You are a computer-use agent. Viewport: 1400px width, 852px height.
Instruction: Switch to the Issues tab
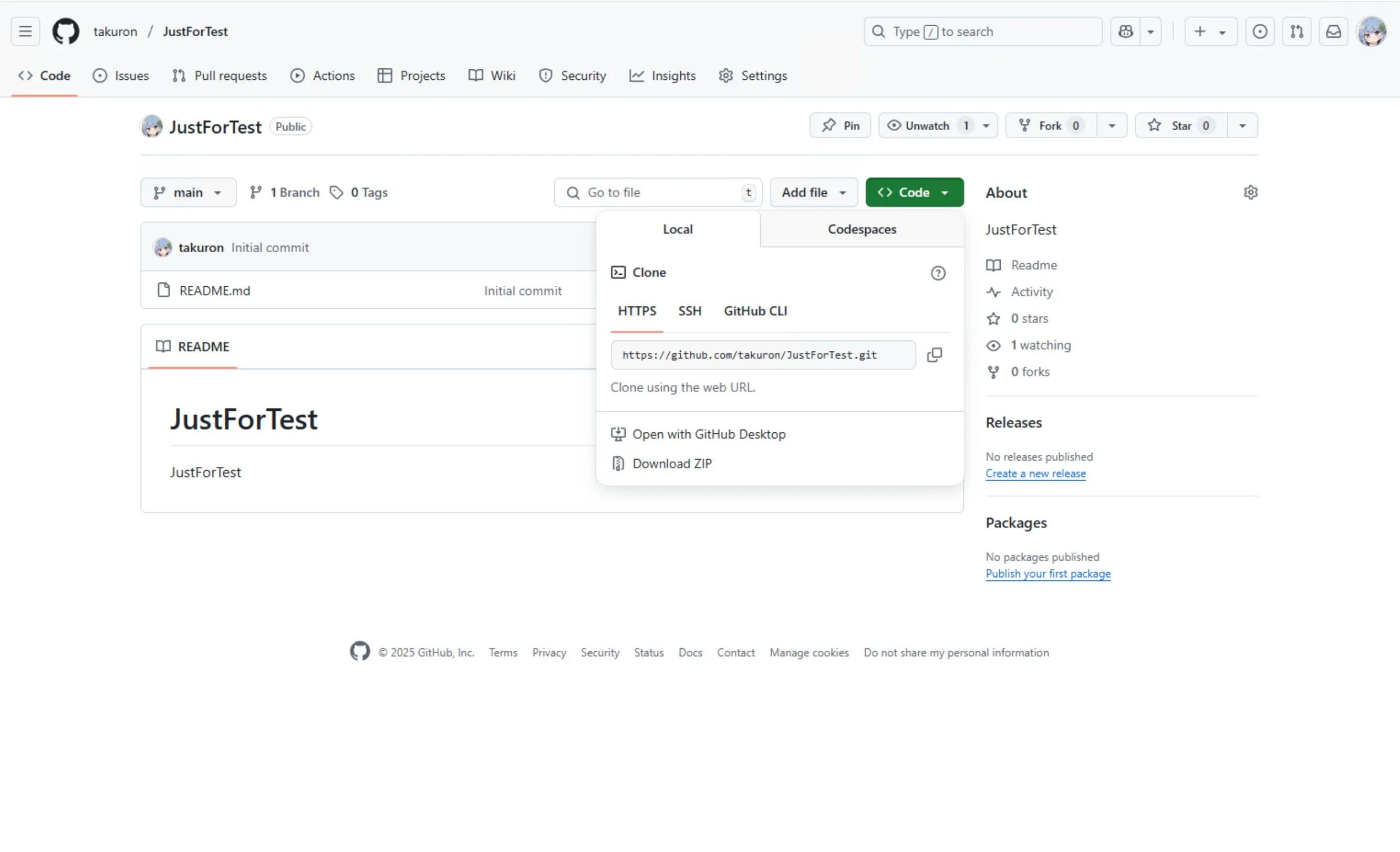pyautogui.click(x=121, y=76)
